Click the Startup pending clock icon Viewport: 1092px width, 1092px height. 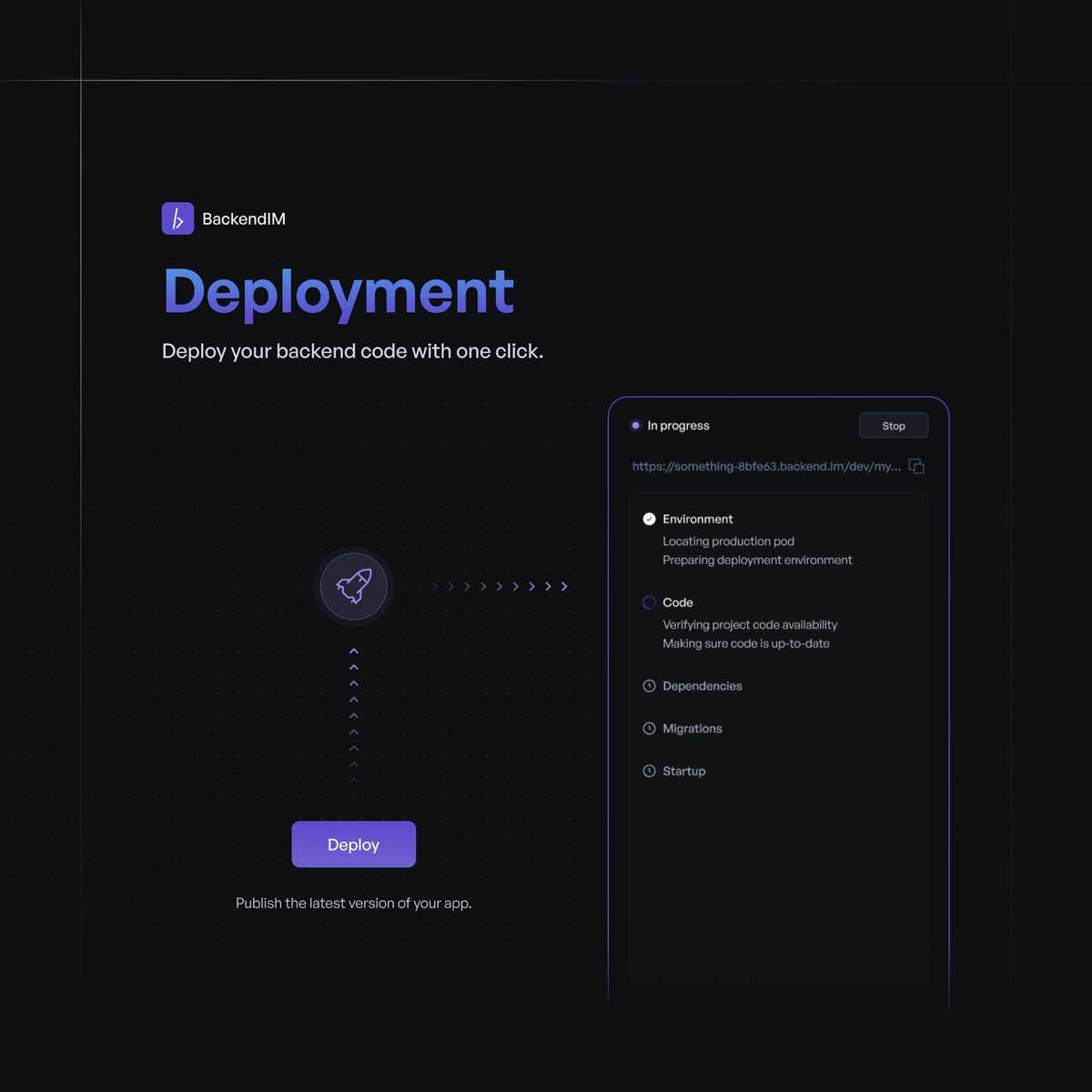[x=649, y=772]
